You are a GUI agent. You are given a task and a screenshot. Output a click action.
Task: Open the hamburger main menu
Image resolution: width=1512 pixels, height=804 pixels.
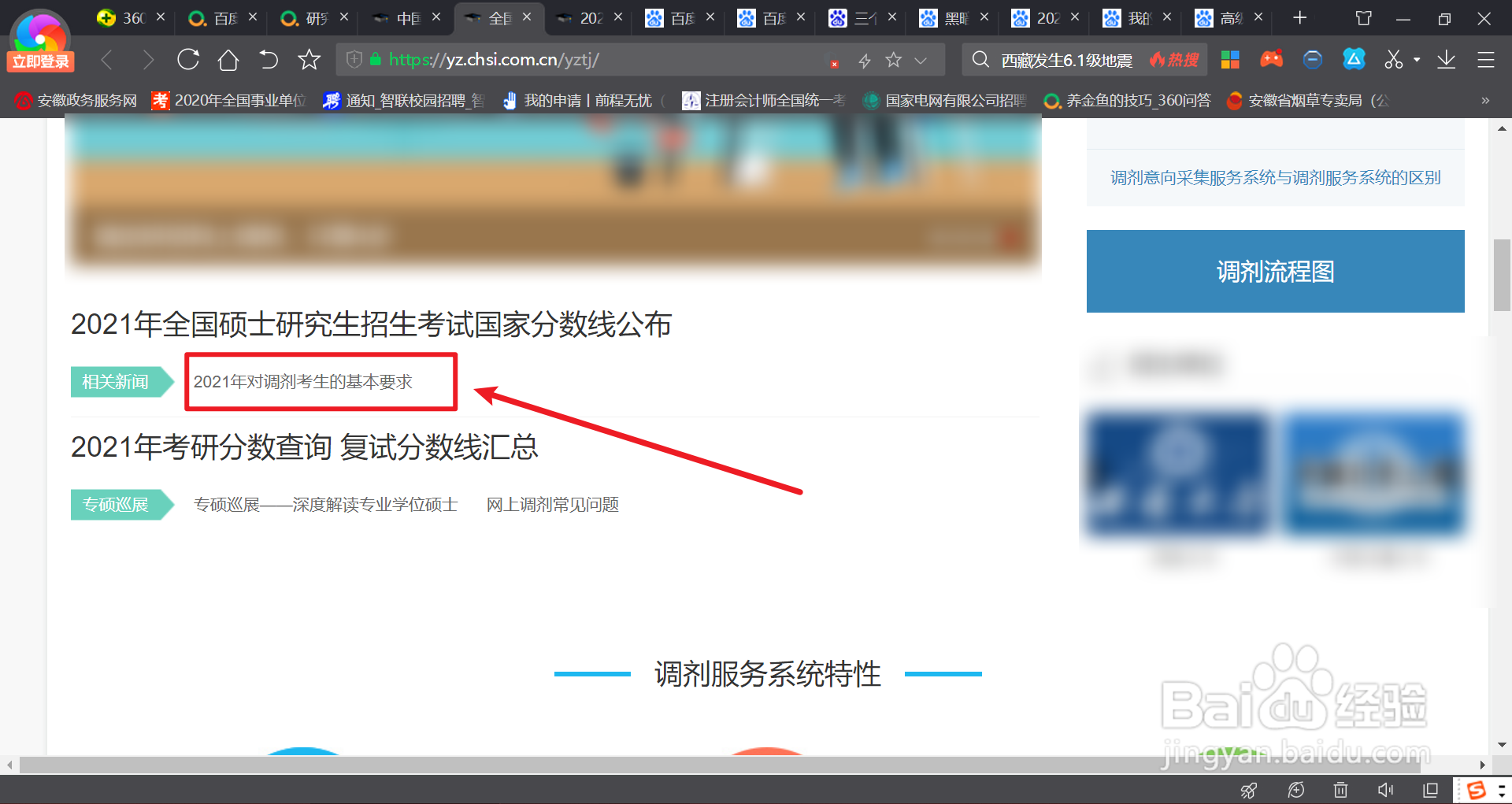[1487, 59]
